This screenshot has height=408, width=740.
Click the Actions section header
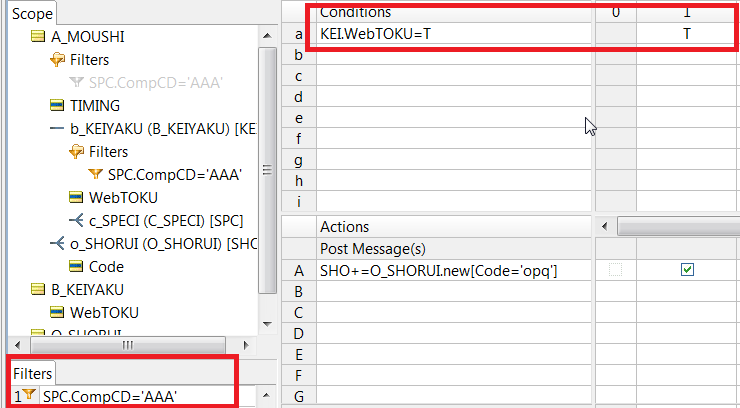[454, 227]
